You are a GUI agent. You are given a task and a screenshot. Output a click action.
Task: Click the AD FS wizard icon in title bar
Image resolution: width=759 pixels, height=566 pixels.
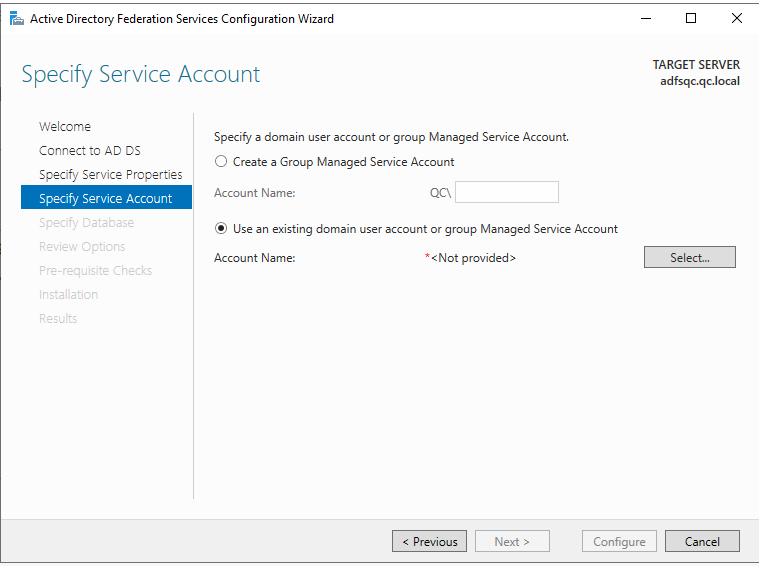pos(16,18)
